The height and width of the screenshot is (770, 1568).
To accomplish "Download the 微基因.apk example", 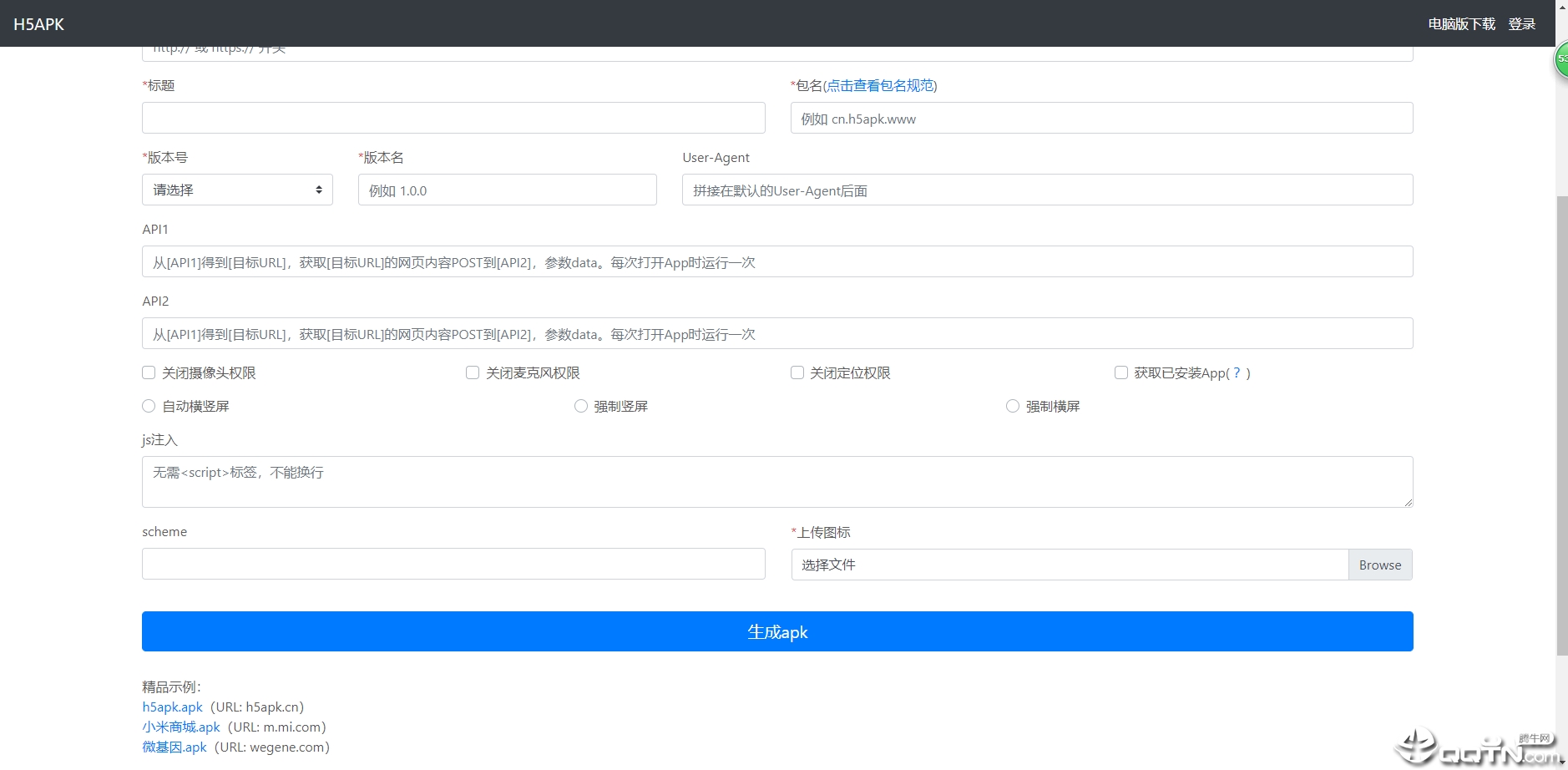I will point(175,747).
